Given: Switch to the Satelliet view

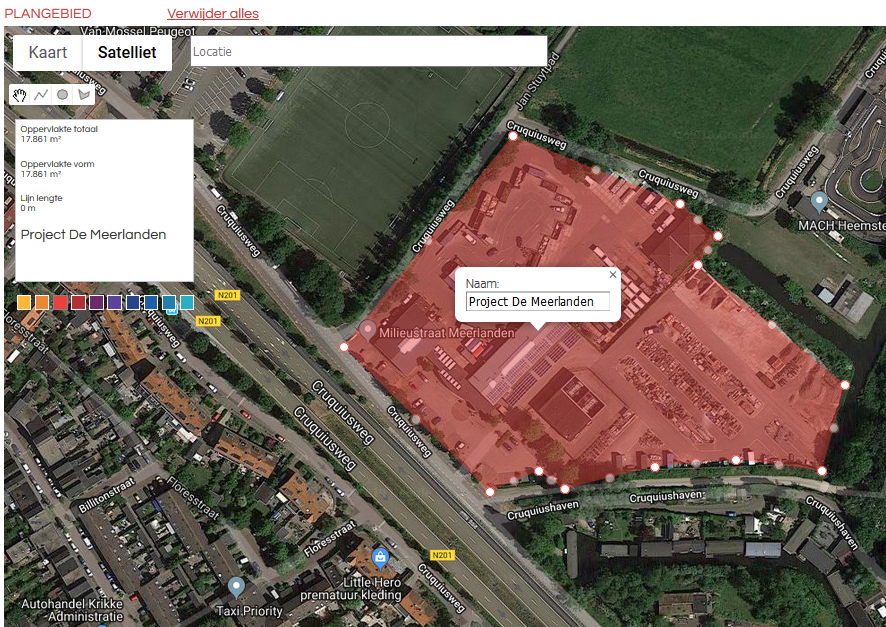Looking at the screenshot, I should pos(127,53).
